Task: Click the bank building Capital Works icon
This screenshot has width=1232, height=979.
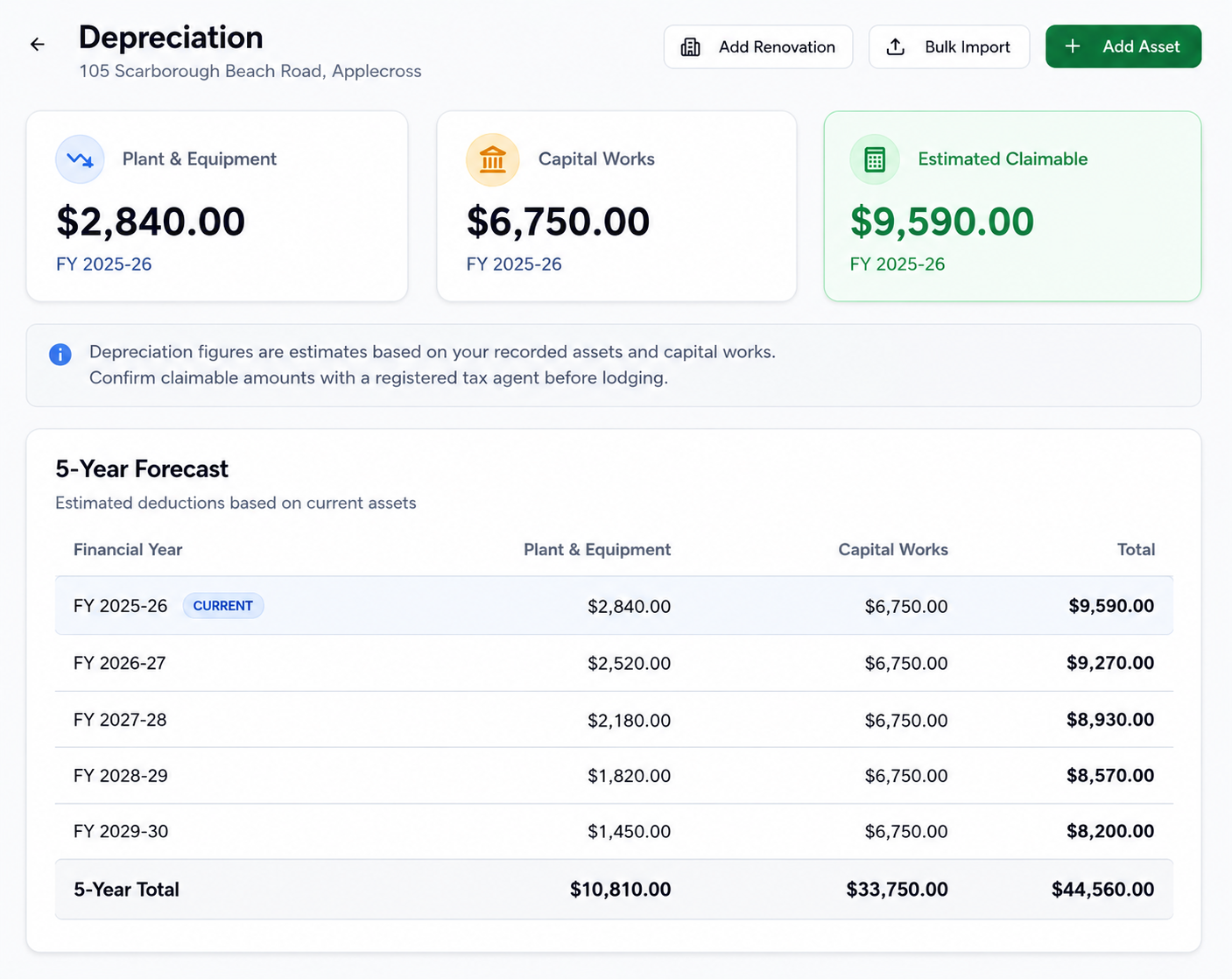Action: [493, 159]
